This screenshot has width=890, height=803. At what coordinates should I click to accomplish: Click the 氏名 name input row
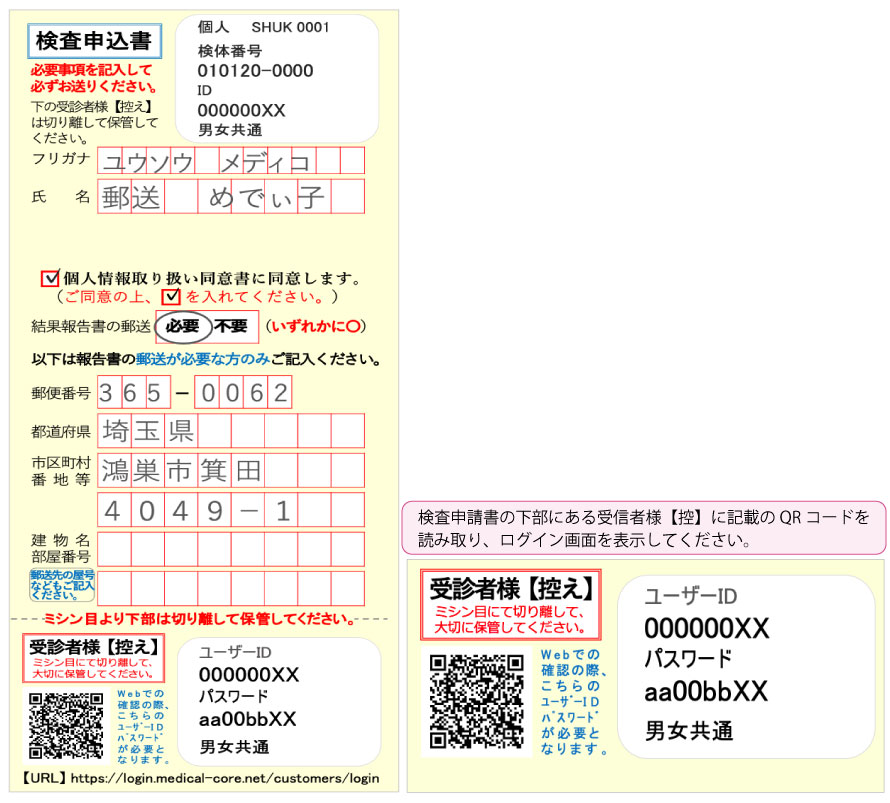[231, 196]
